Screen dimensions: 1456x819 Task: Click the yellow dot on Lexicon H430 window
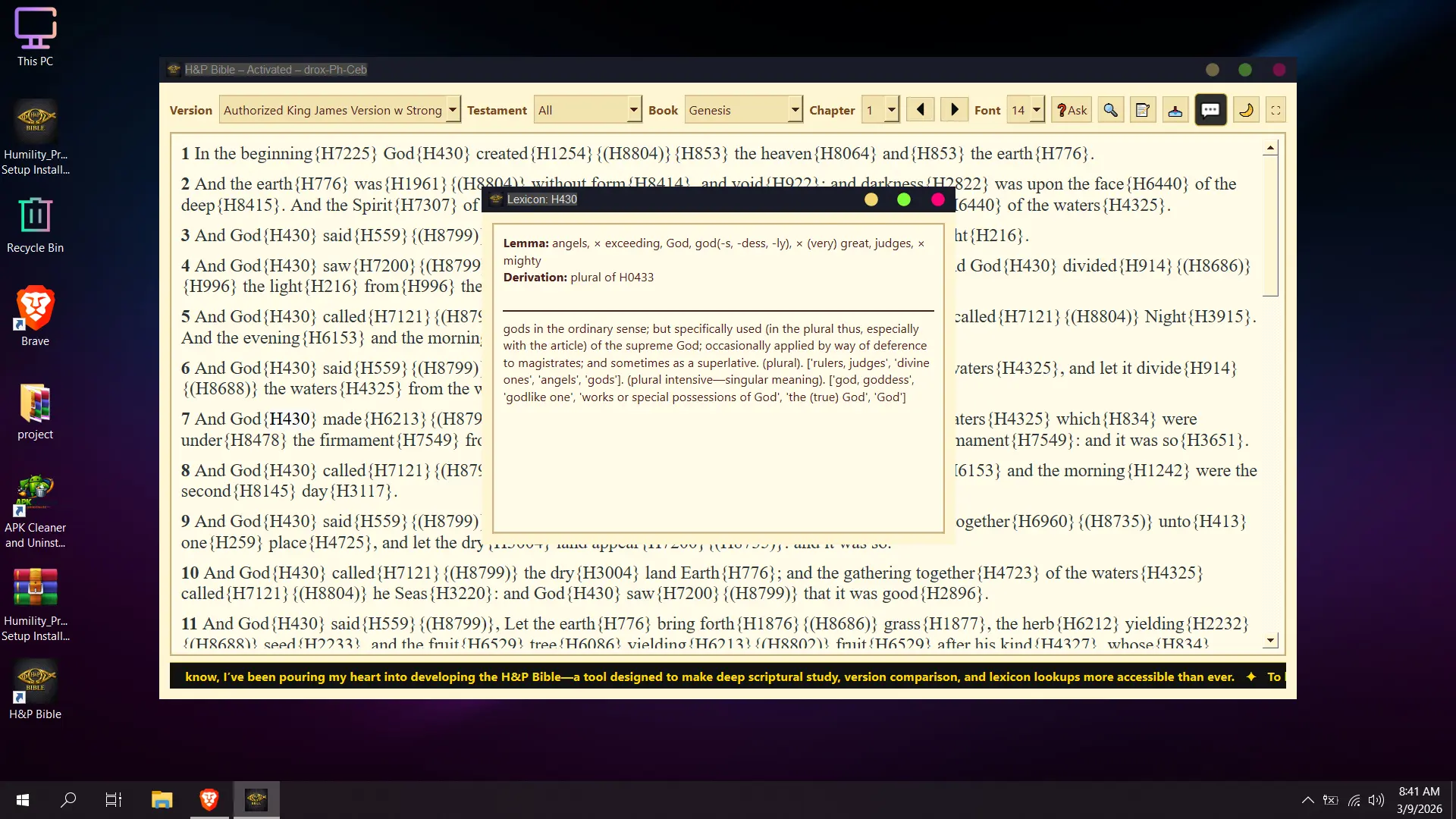coord(871,199)
